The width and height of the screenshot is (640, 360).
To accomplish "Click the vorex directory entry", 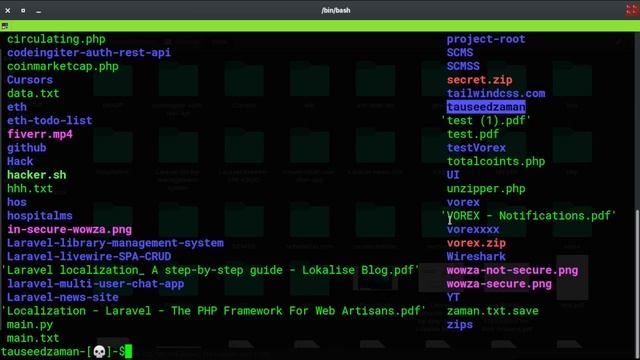I will click(463, 202).
